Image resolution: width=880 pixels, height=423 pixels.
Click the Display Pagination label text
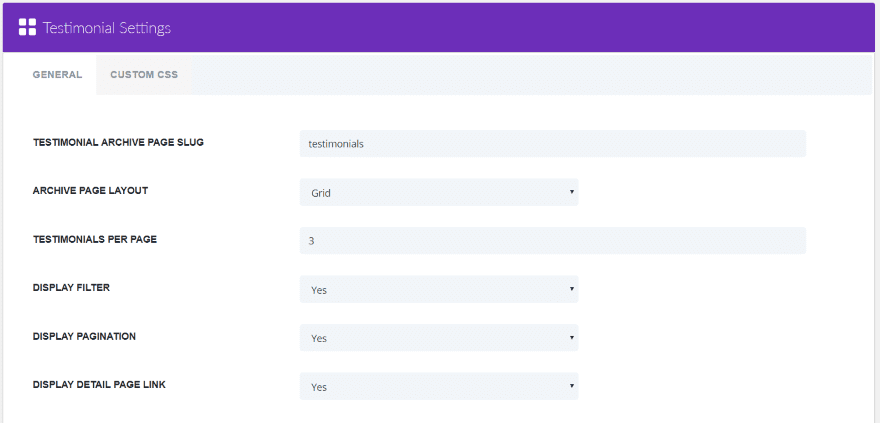pyautogui.click(x=84, y=336)
